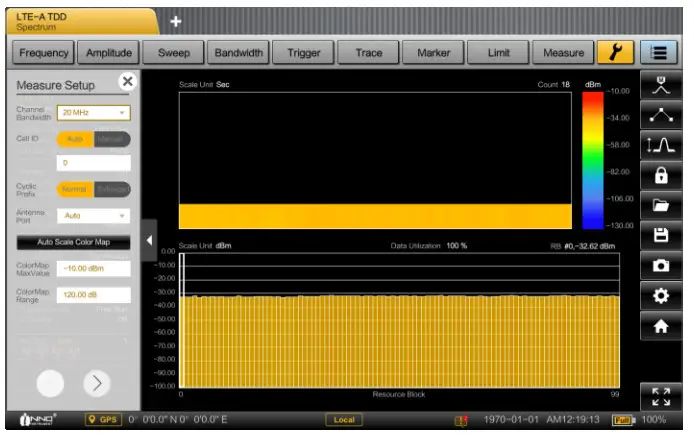Open the Frequency menu
Image resolution: width=694 pixels, height=444 pixels.
coord(43,53)
